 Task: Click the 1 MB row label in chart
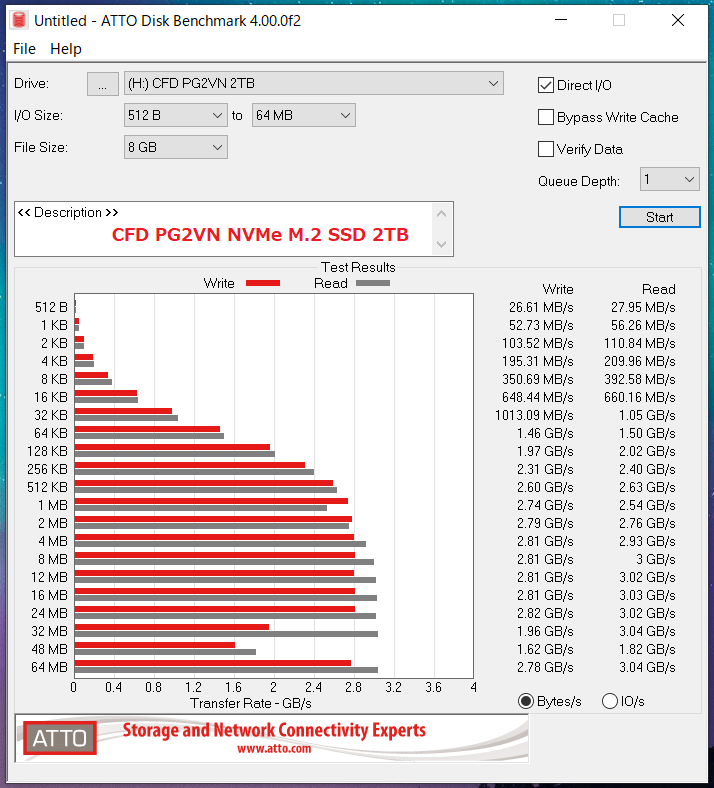pos(53,505)
